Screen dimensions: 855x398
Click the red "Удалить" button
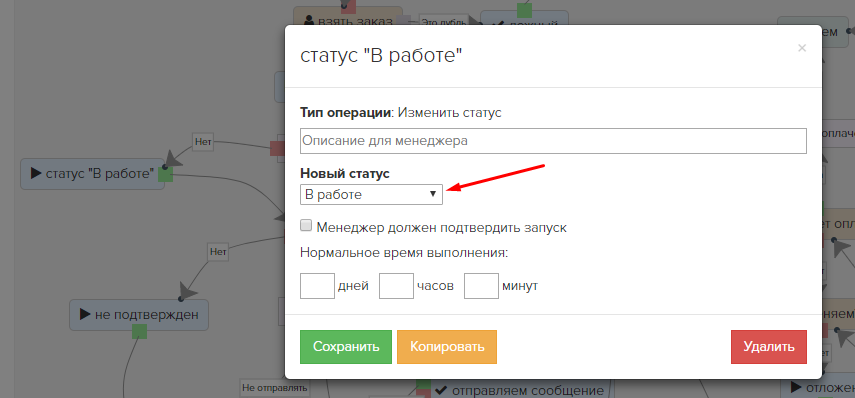click(769, 347)
